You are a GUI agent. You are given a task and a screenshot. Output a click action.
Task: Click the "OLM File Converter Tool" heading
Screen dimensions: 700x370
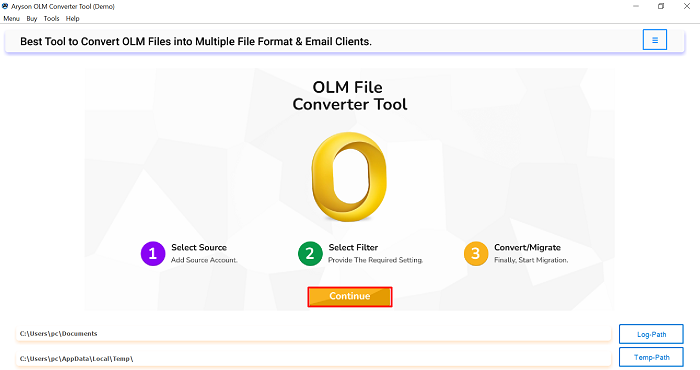[x=350, y=96]
